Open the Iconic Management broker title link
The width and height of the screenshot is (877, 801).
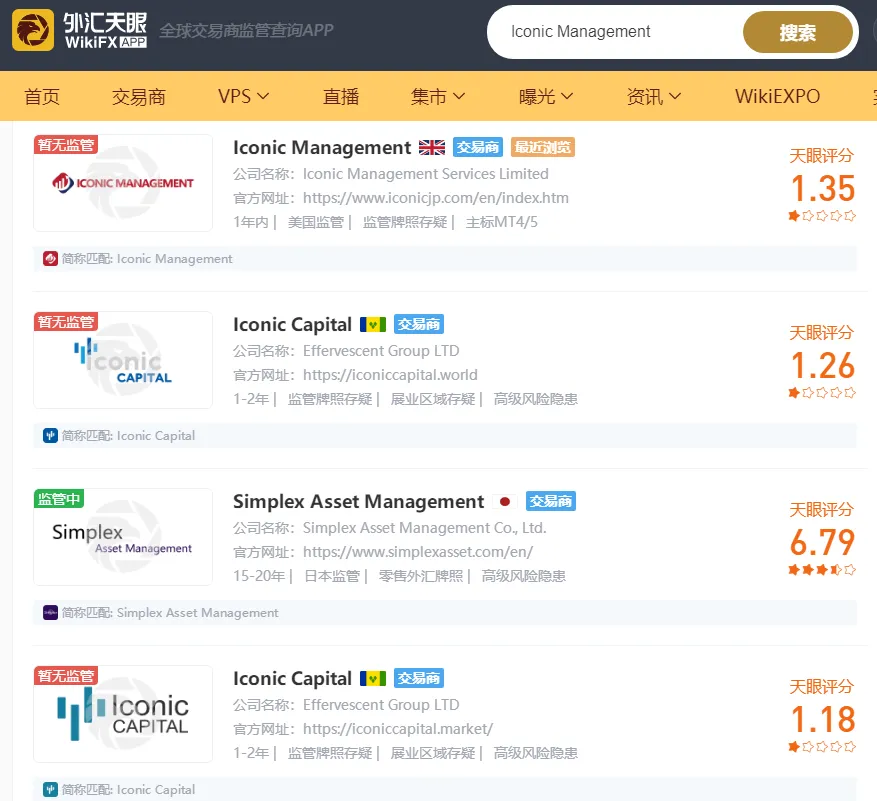(322, 148)
